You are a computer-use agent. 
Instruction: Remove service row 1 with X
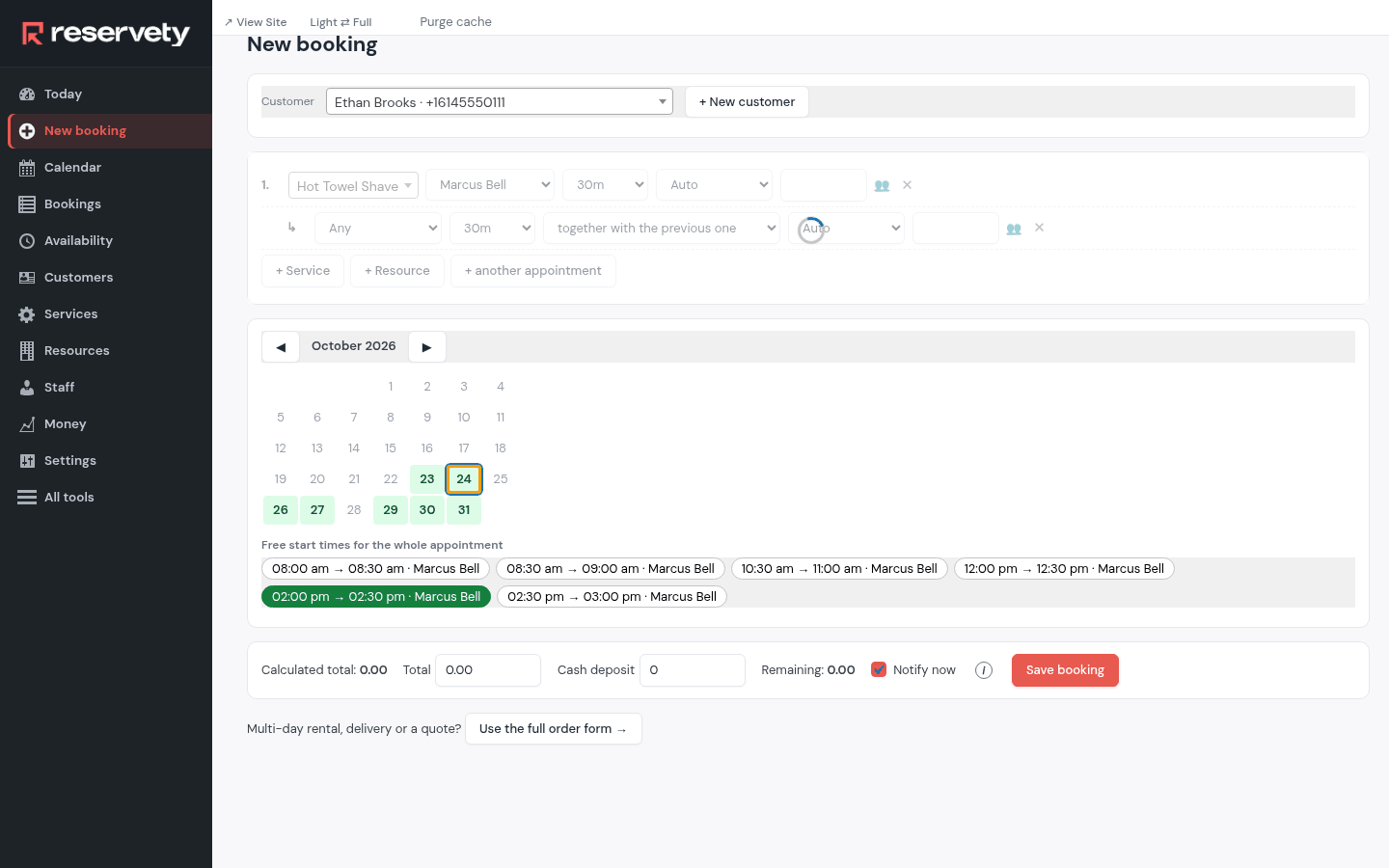907,185
